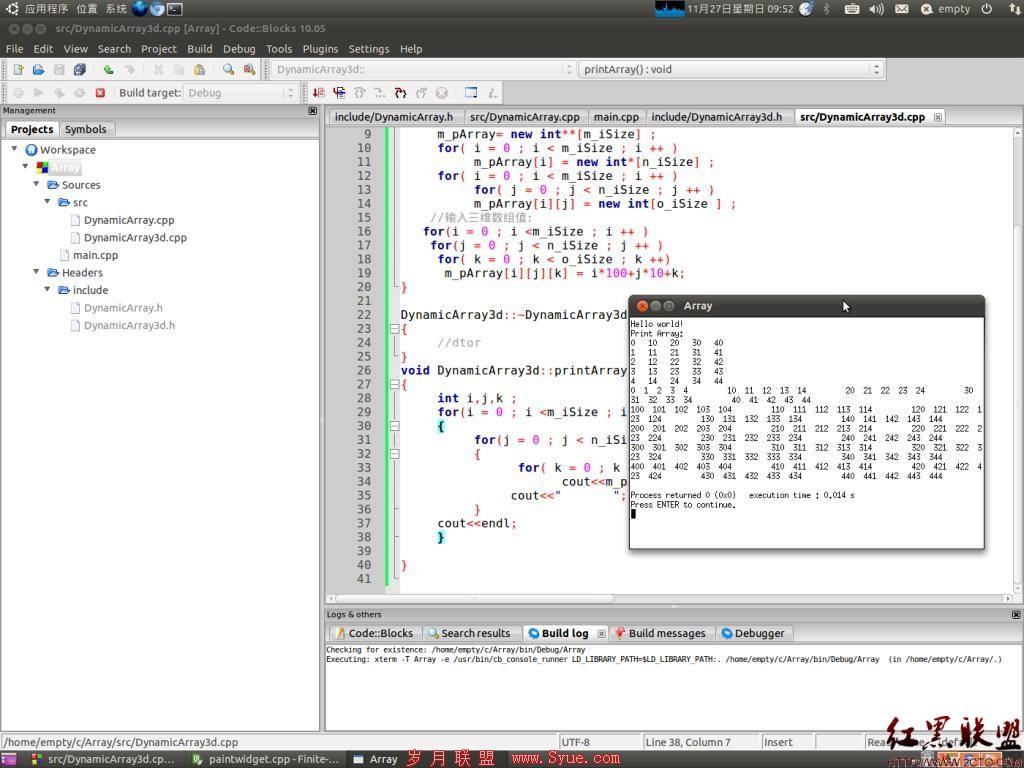
Task: Open the mail indicator in the panel
Action: click(901, 9)
